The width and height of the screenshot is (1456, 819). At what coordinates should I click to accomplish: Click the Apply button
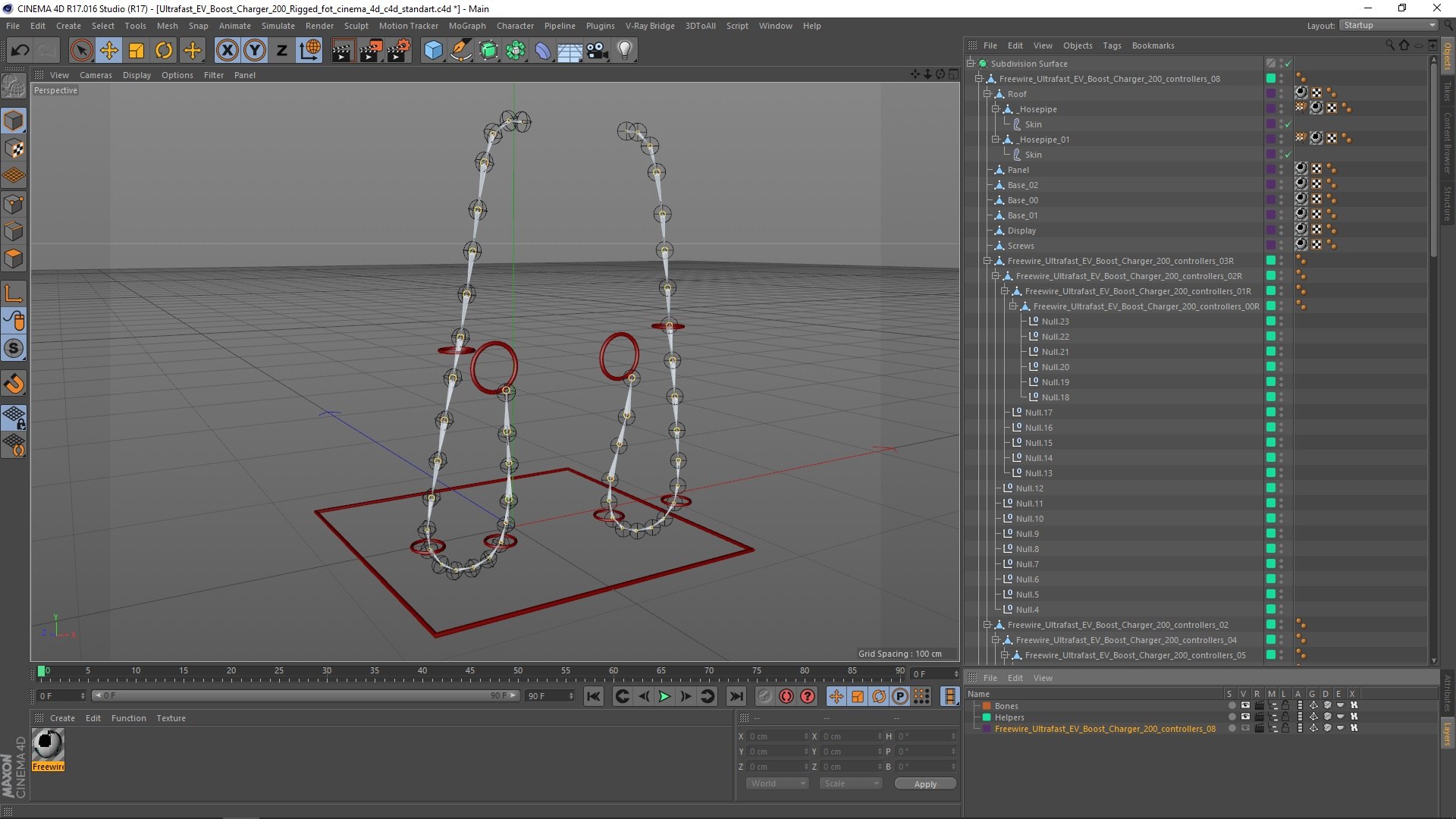tap(924, 783)
